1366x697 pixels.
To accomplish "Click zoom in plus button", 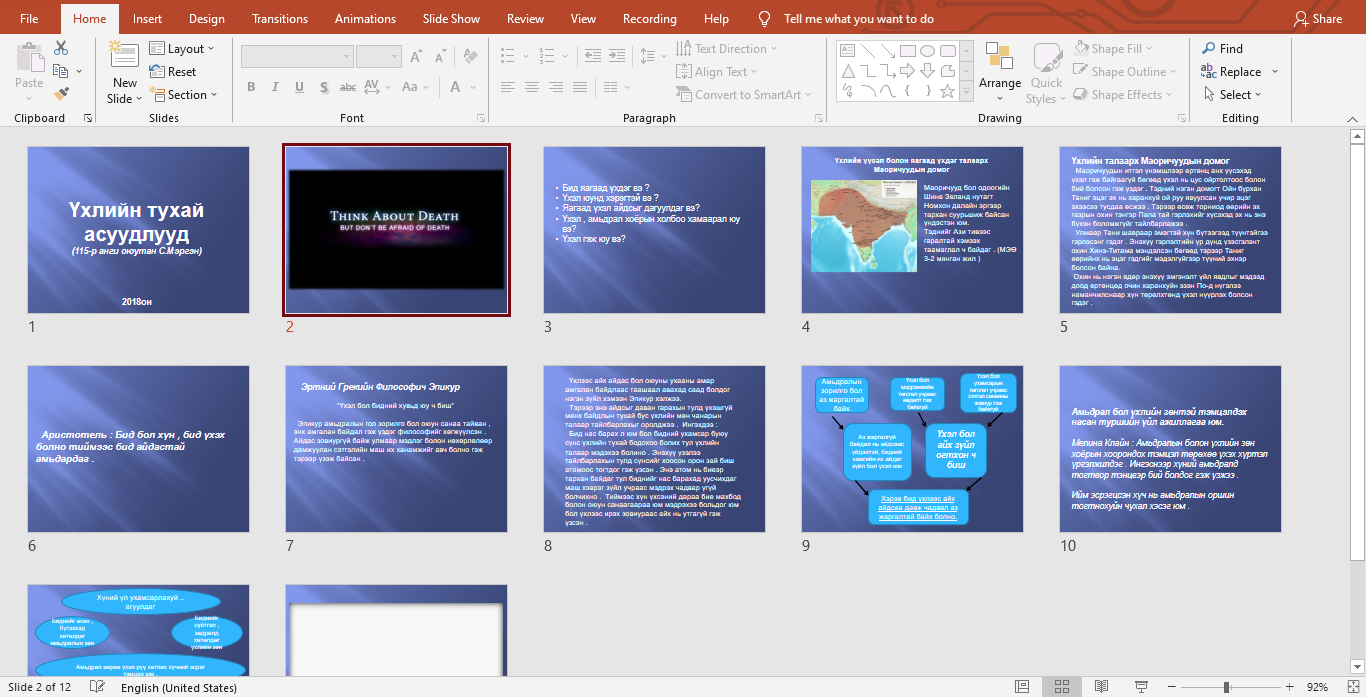I will [1291, 687].
